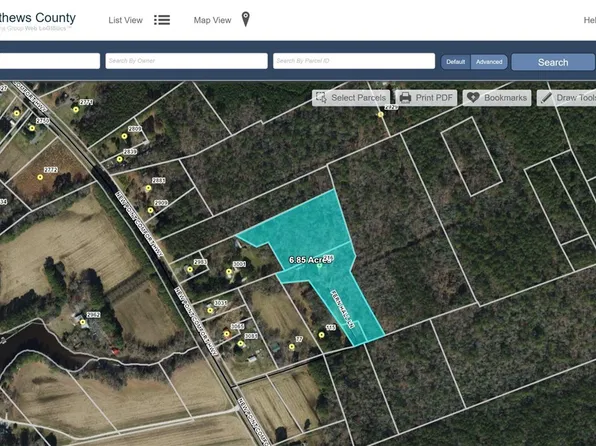Click the address label 2962
The height and width of the screenshot is (446, 596).
click(94, 315)
